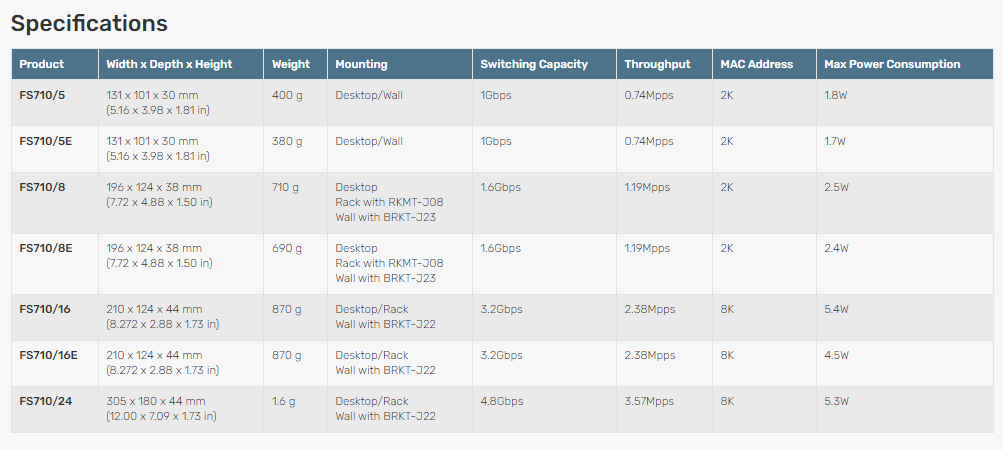Click the FS710/8 product name
The width and height of the screenshot is (1003, 450).
pyautogui.click(x=42, y=188)
